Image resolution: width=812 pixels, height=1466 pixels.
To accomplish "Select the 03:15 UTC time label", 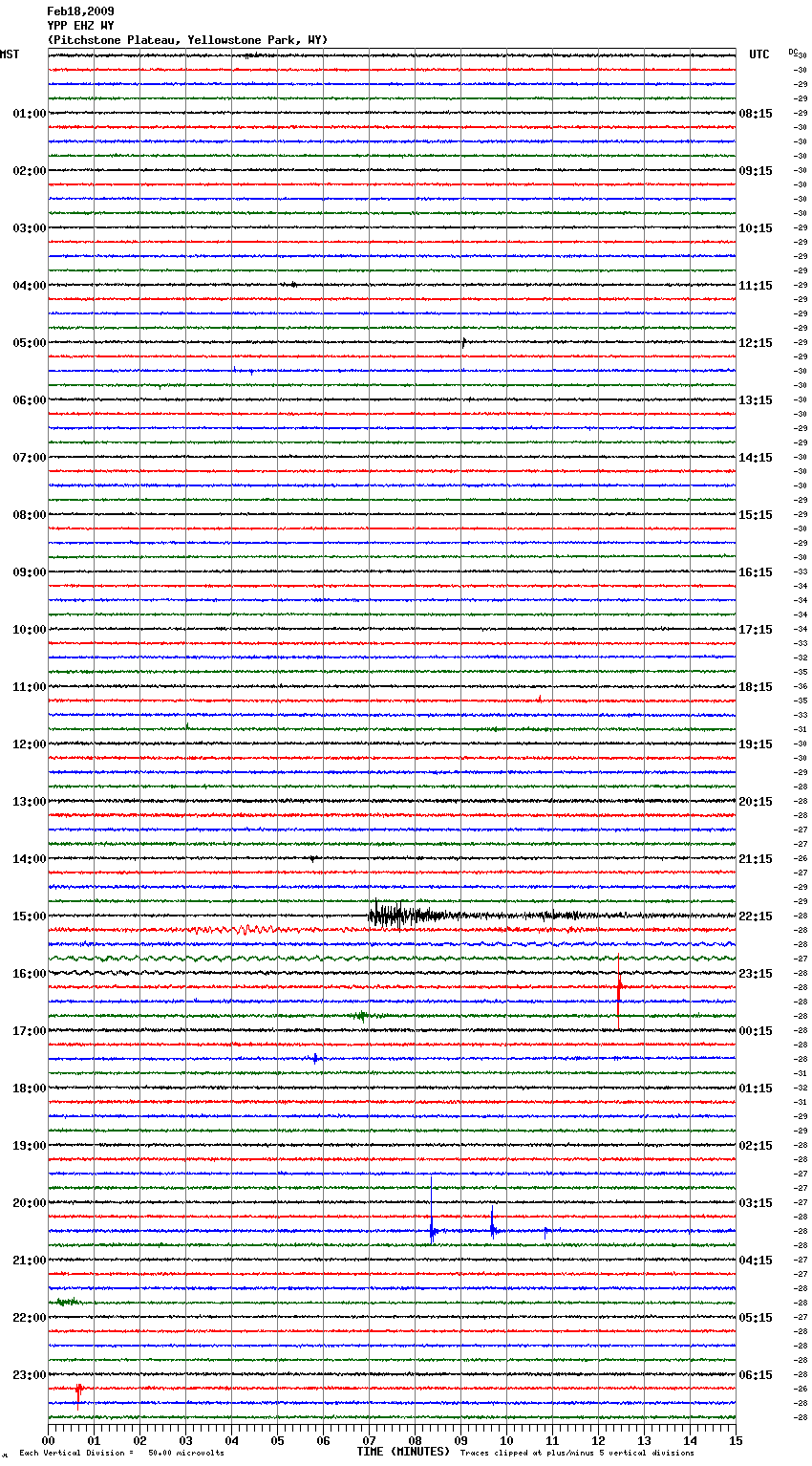I will [756, 1203].
